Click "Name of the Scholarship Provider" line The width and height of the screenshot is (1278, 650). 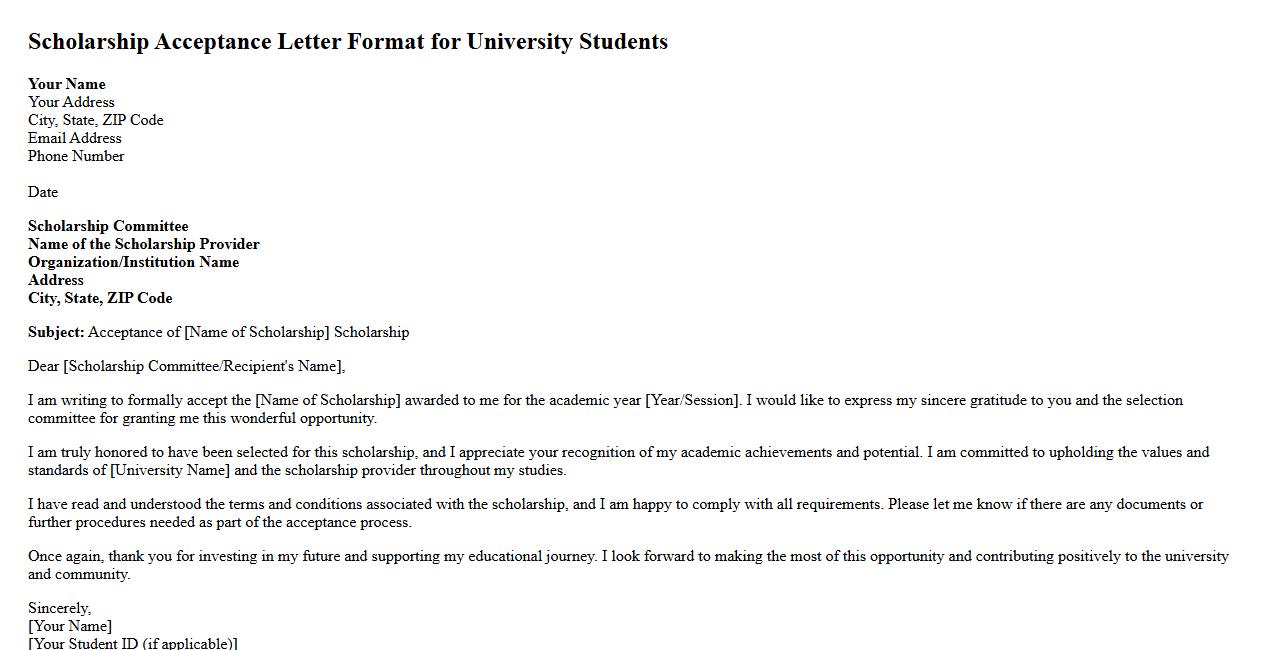click(143, 244)
